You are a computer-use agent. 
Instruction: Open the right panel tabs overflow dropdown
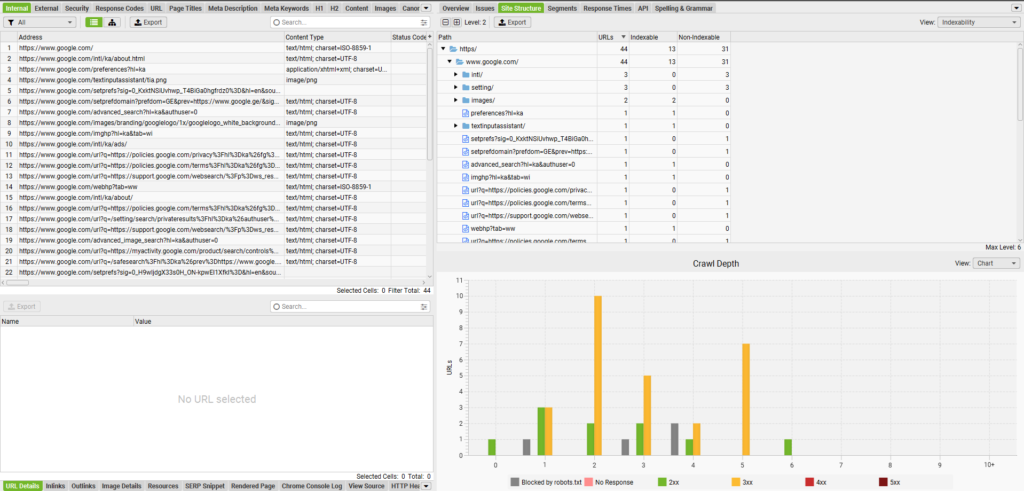(x=1016, y=8)
